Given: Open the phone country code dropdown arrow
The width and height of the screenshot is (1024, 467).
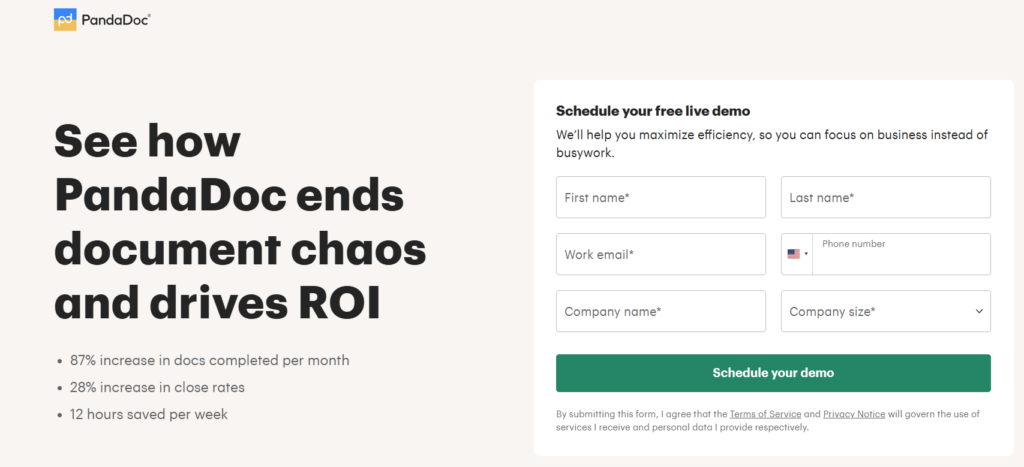Looking at the screenshot, I should click(x=806, y=254).
